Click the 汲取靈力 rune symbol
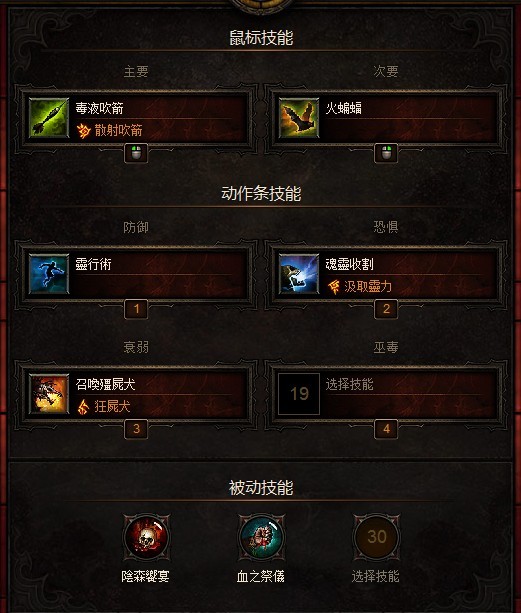The width and height of the screenshot is (521, 613). pyautogui.click(x=333, y=287)
